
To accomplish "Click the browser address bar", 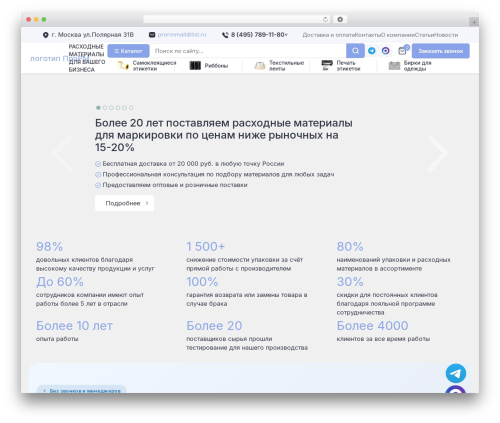I will coord(237,19).
